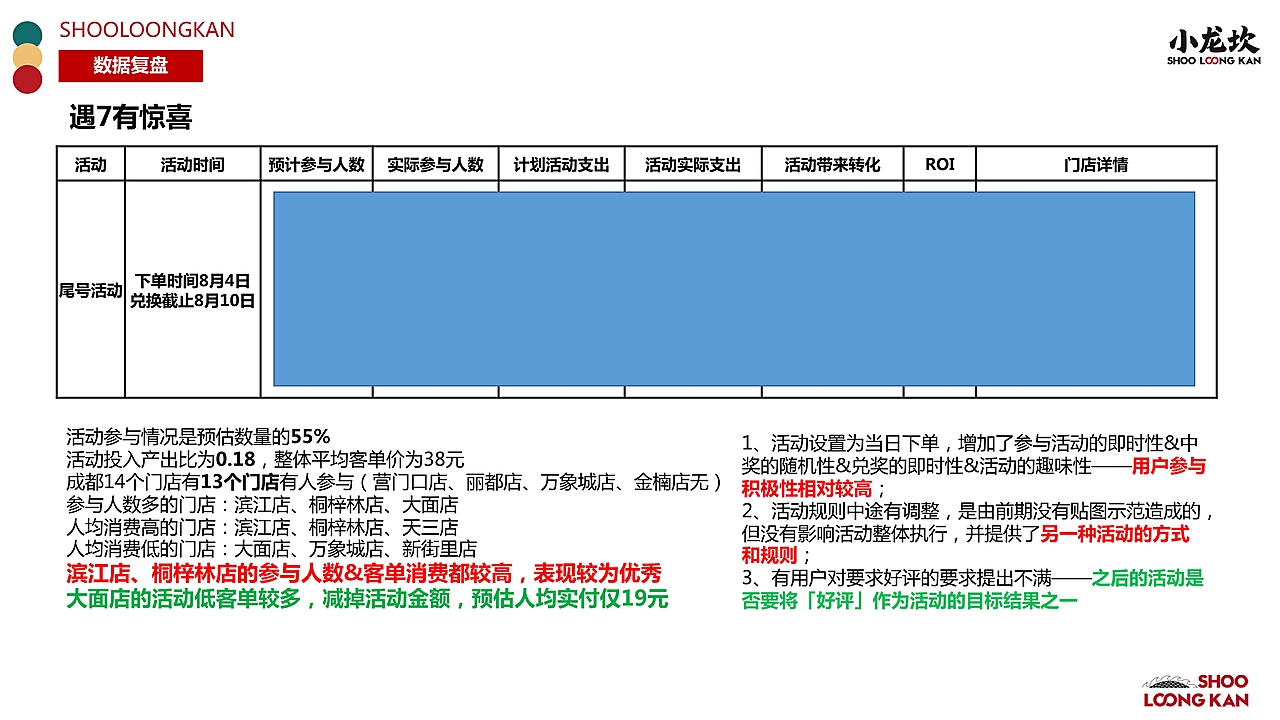This screenshot has height=720, width=1280.
Task: Click the 小龙坎 logo at top right
Action: click(1214, 46)
